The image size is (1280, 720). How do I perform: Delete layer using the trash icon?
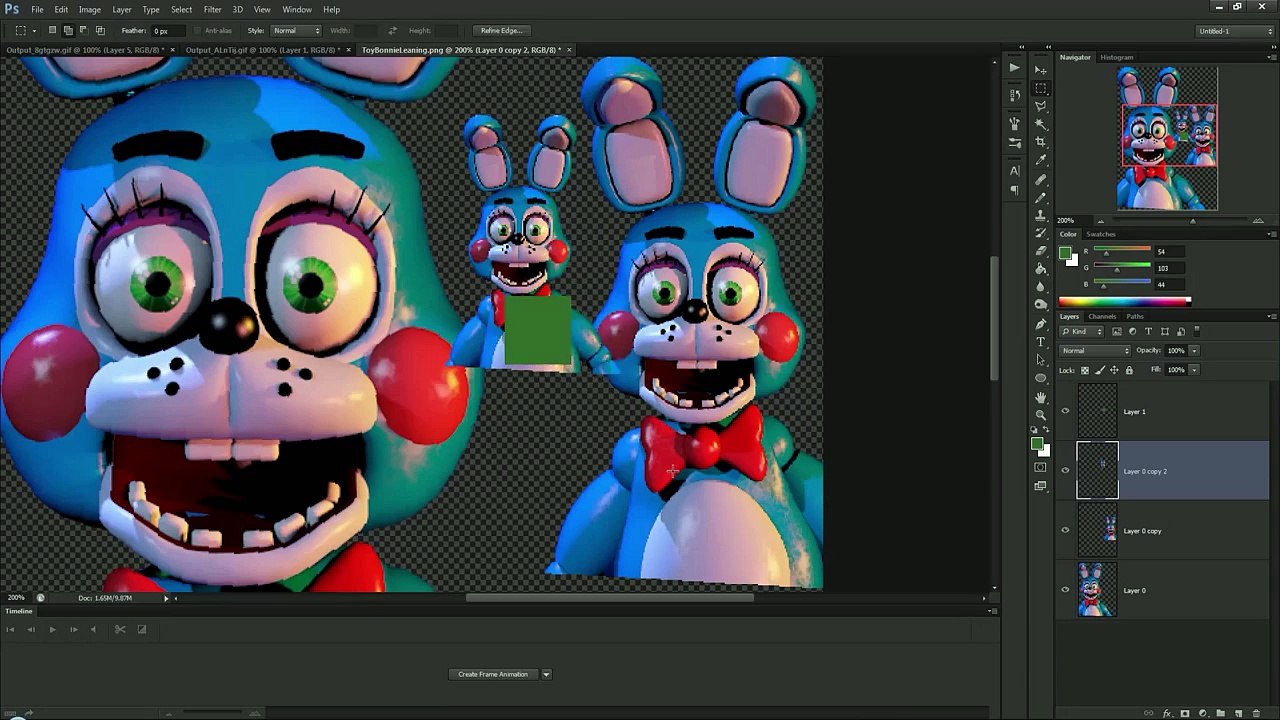1256,714
